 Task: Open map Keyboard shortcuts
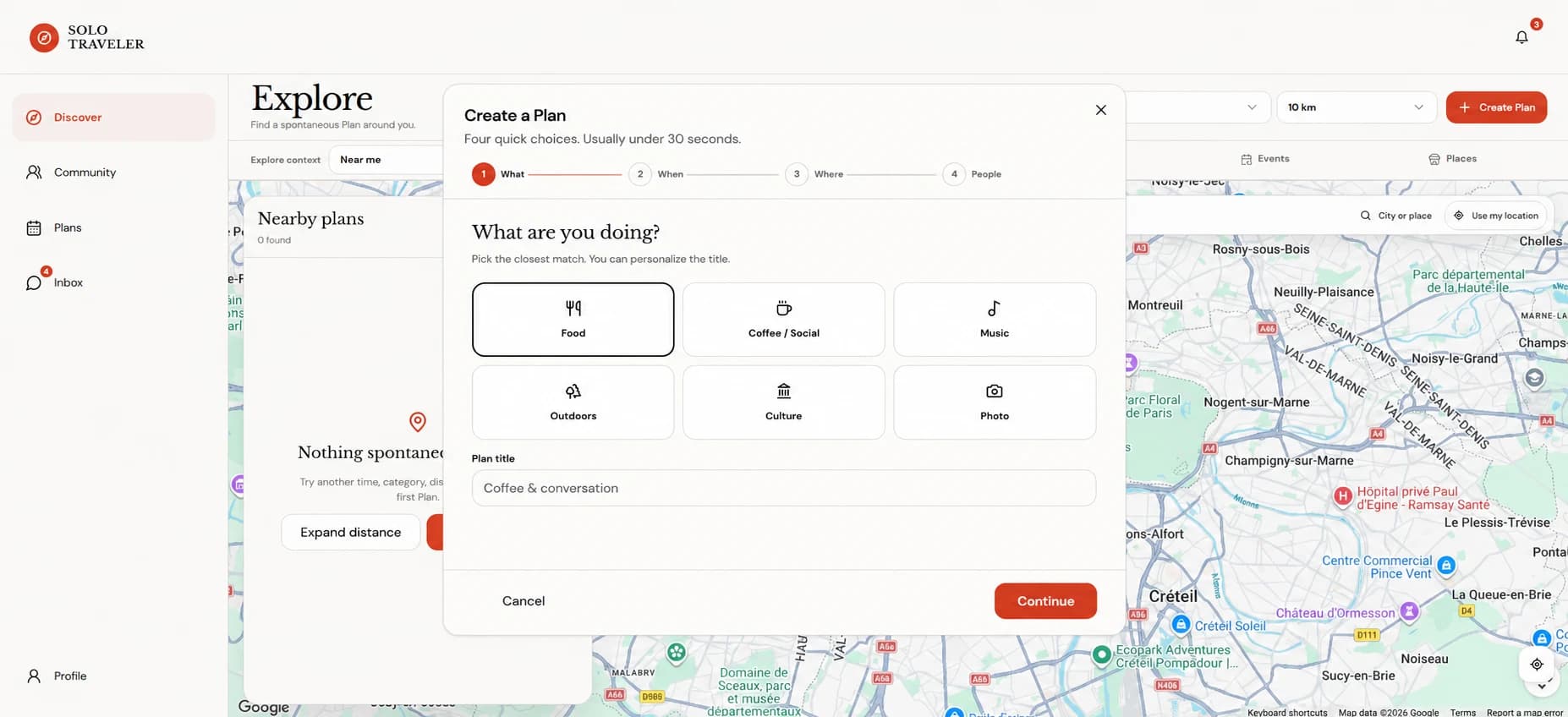1286,712
